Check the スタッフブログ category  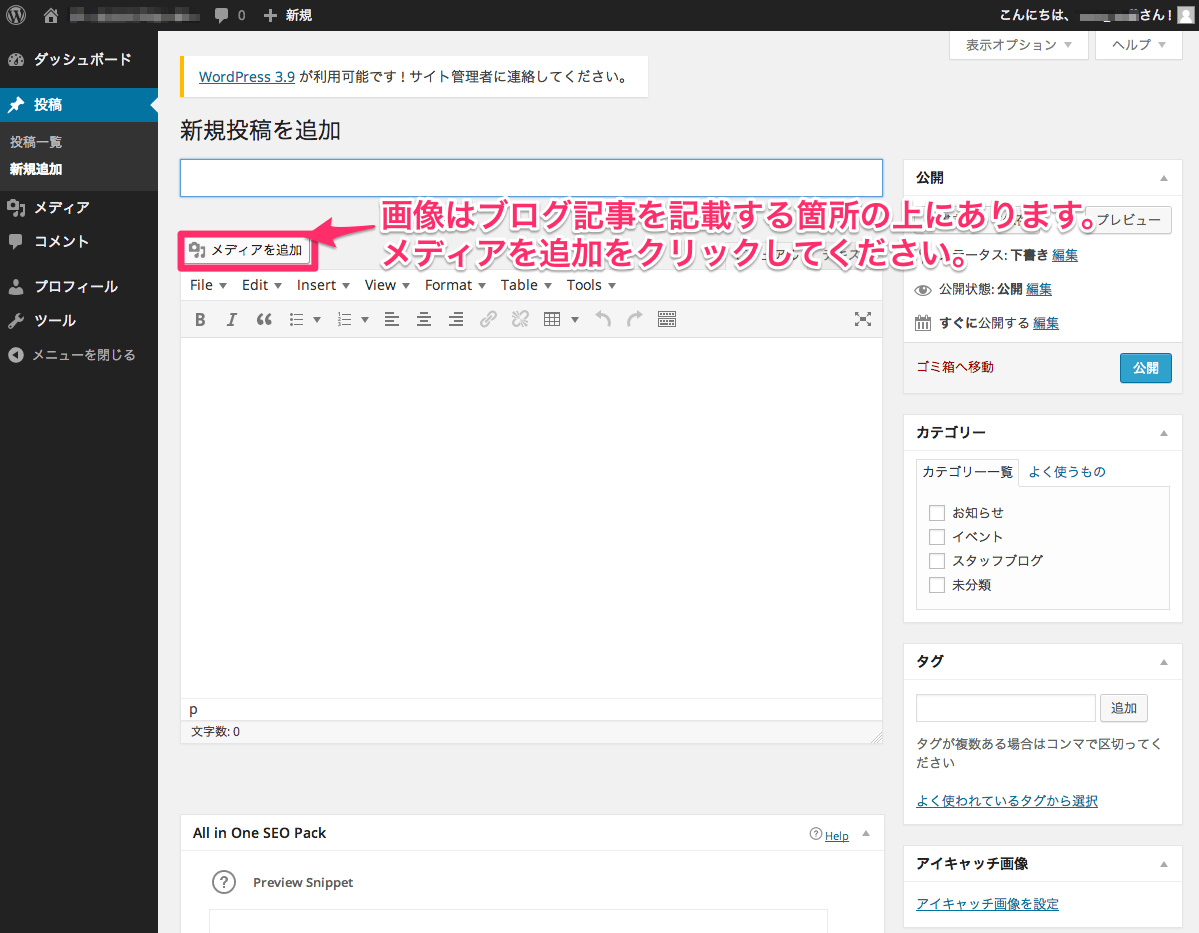(937, 561)
